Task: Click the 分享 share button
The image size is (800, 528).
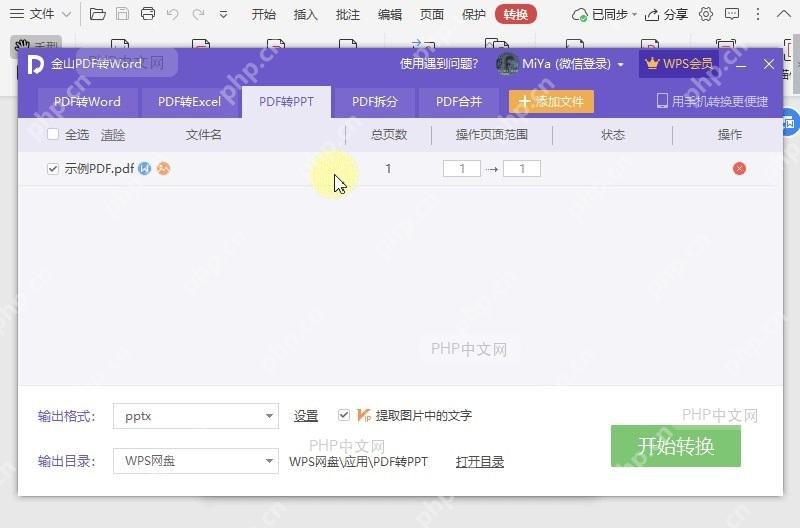Action: [666, 14]
